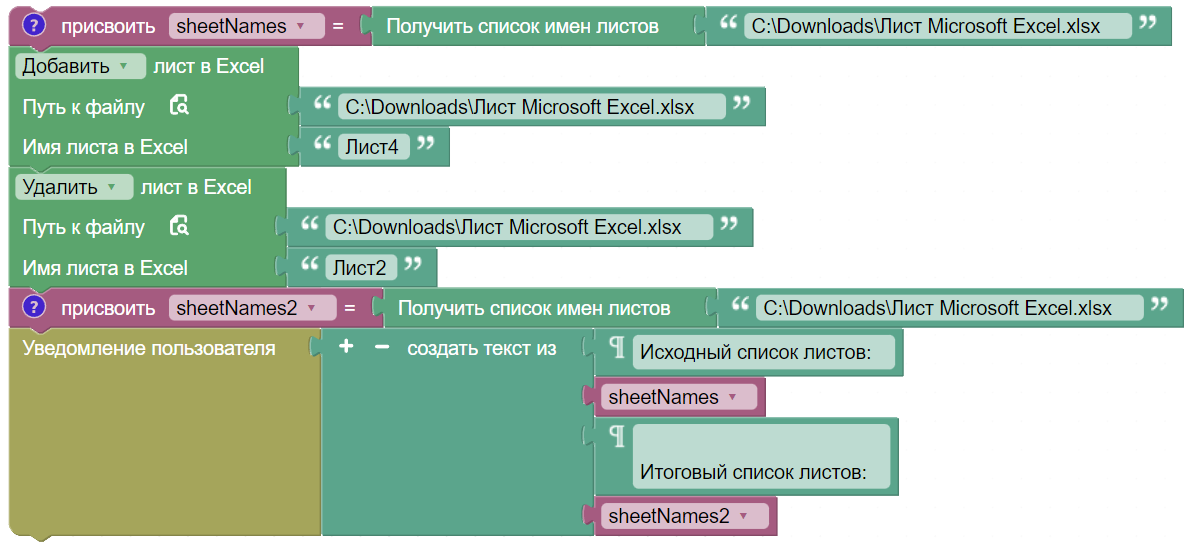Edit the file path in first Получить список block
The image size is (1192, 548).
pyautogui.click(x=937, y=26)
